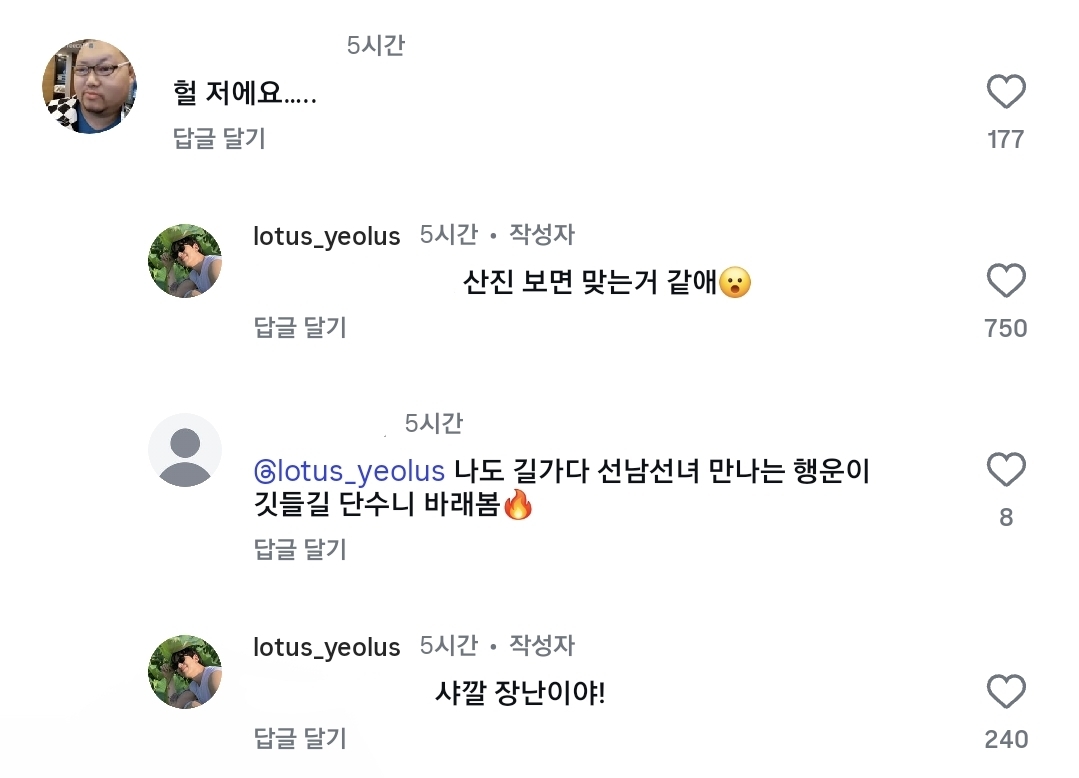Show who gave the 240 likes
The height and width of the screenshot is (778, 1079).
tap(1006, 739)
